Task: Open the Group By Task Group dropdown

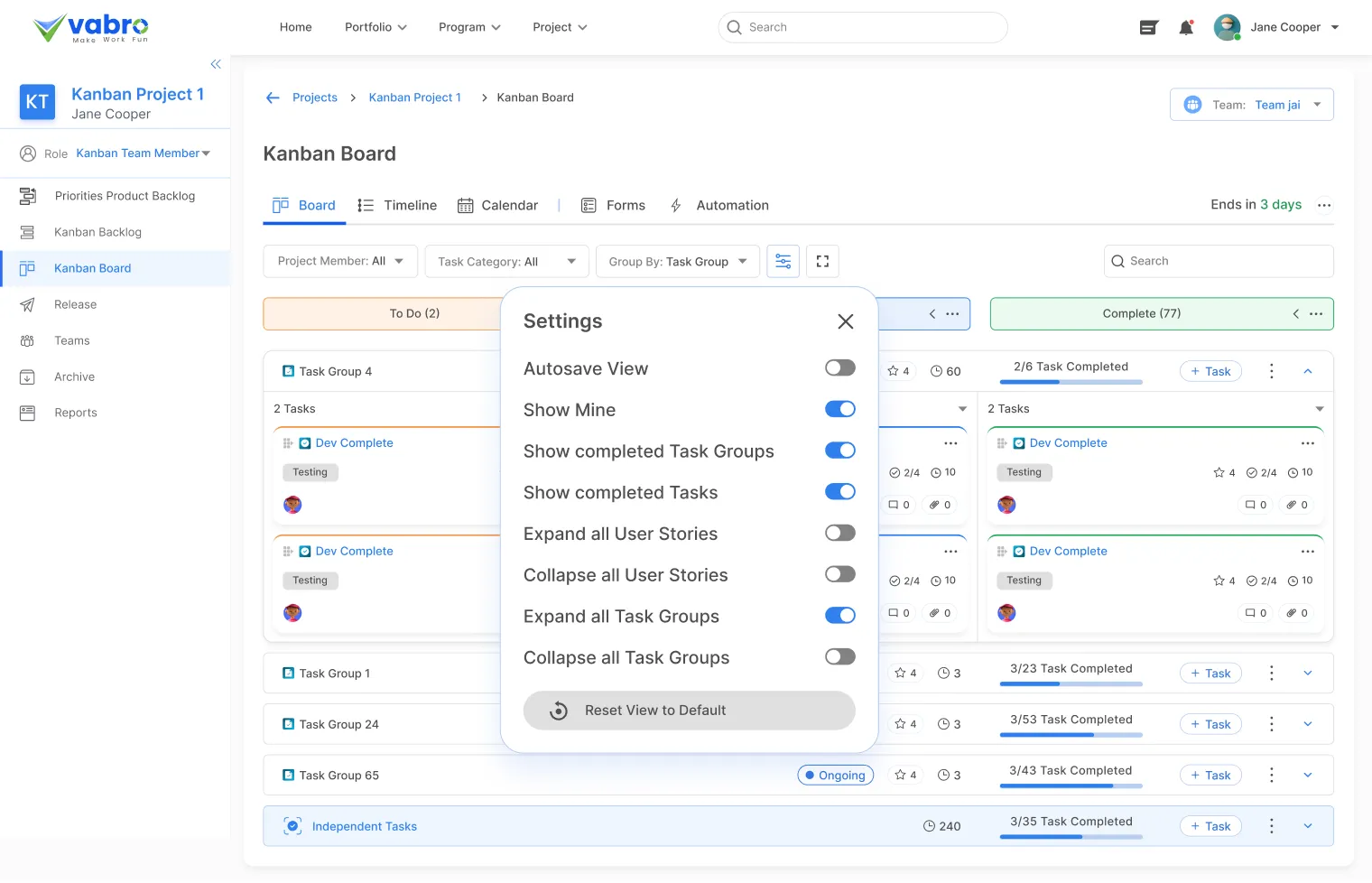Action: [x=677, y=262]
